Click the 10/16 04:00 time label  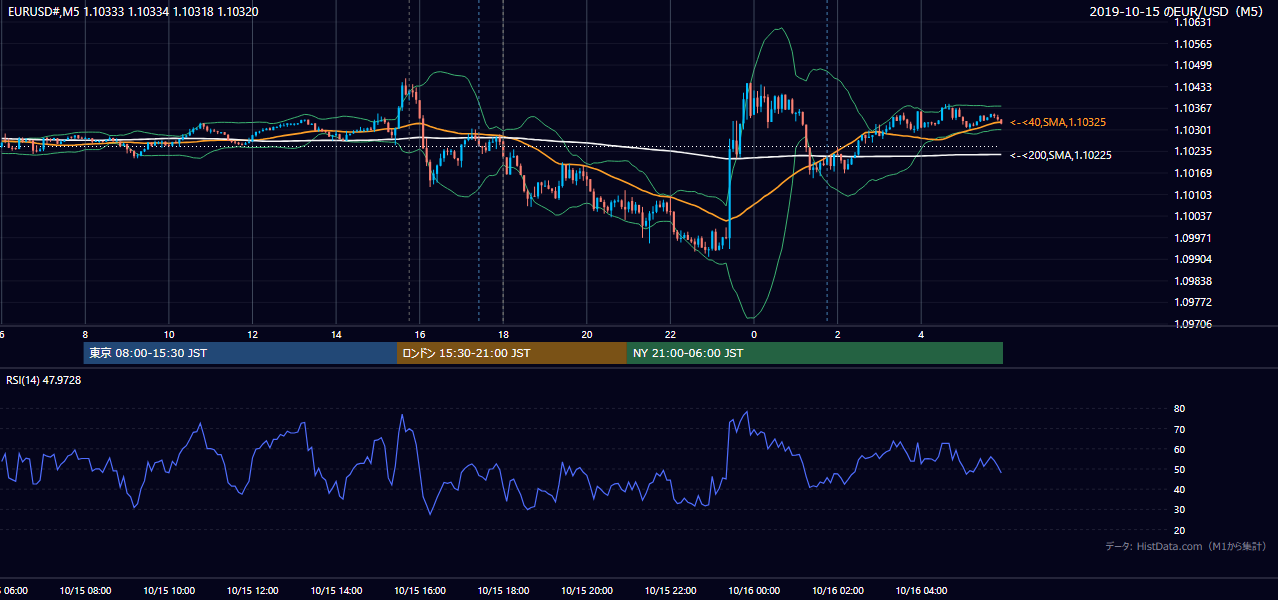pyautogui.click(x=921, y=591)
